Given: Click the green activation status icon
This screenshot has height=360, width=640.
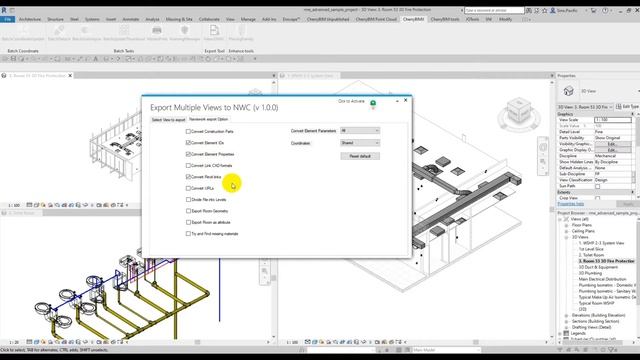Looking at the screenshot, I should pos(373,103).
